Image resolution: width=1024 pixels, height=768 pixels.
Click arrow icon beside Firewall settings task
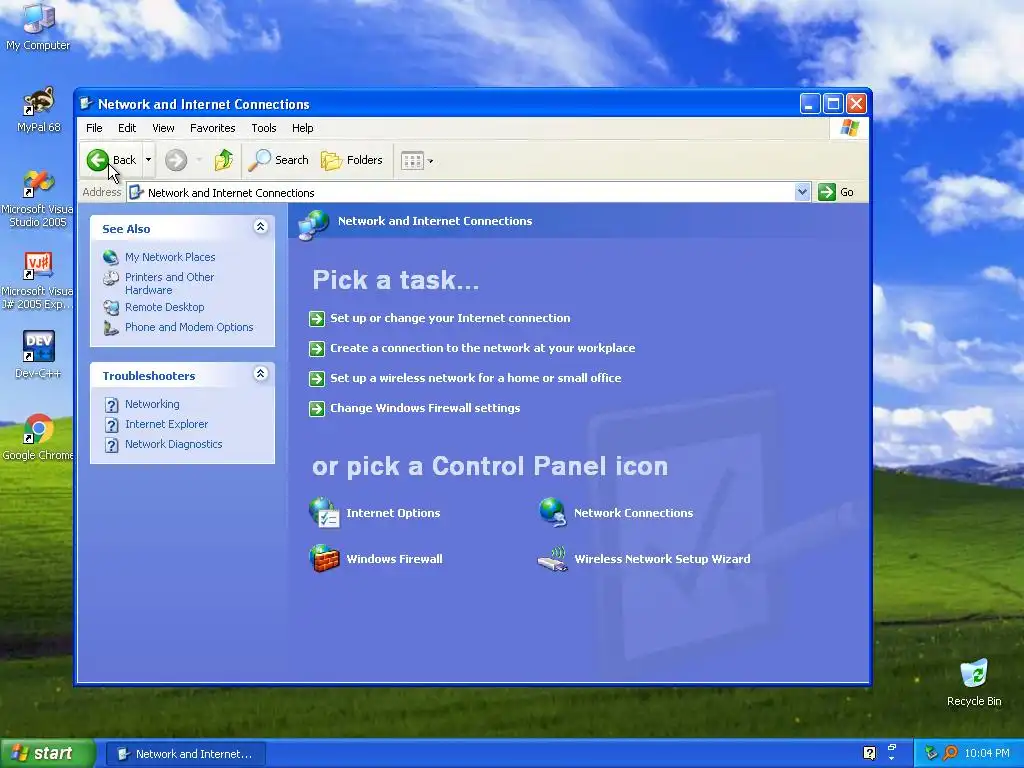click(317, 409)
